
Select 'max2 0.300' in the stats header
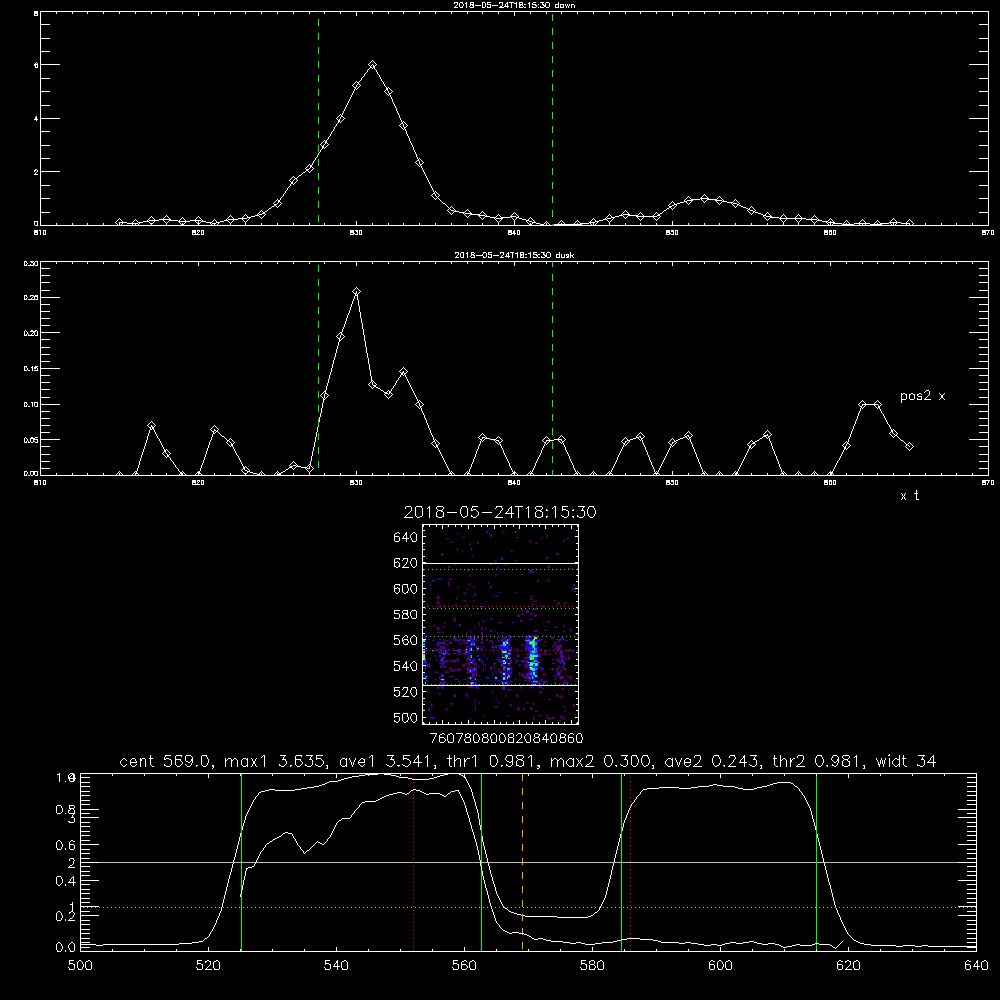[x=600, y=761]
